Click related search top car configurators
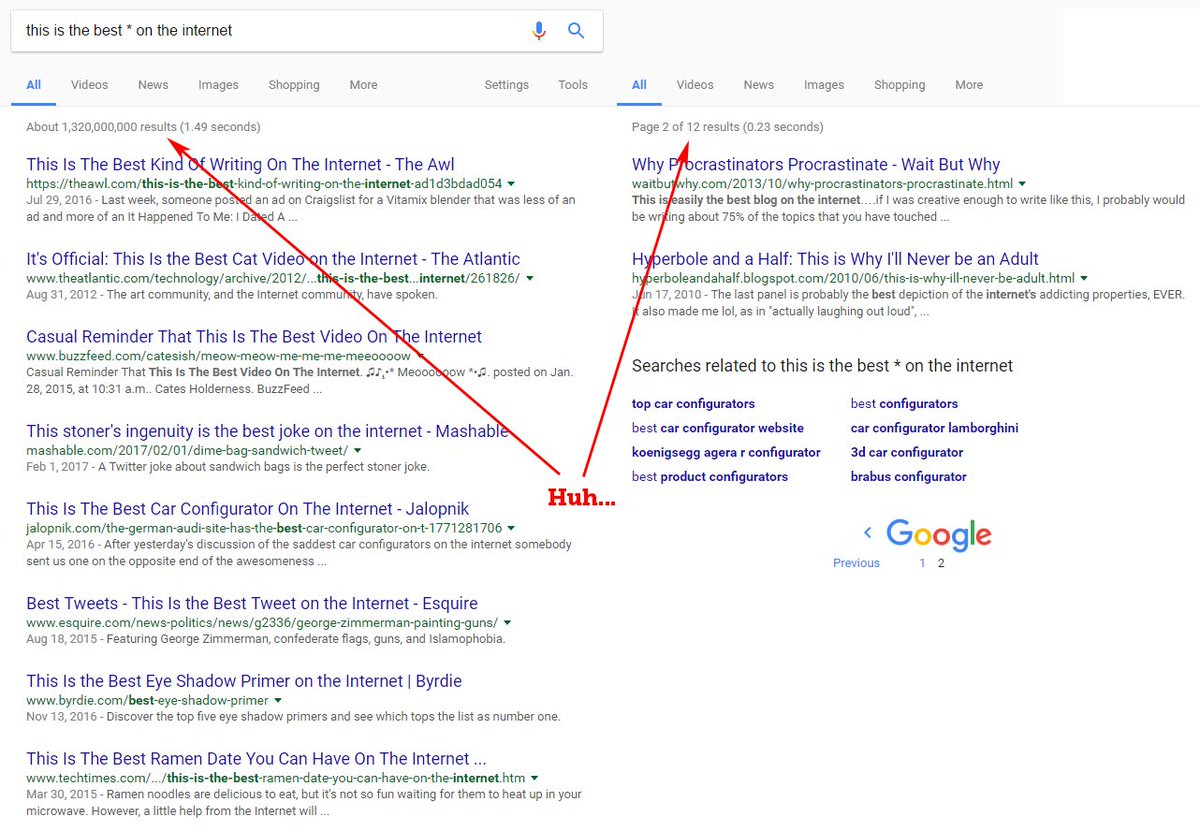 click(693, 404)
